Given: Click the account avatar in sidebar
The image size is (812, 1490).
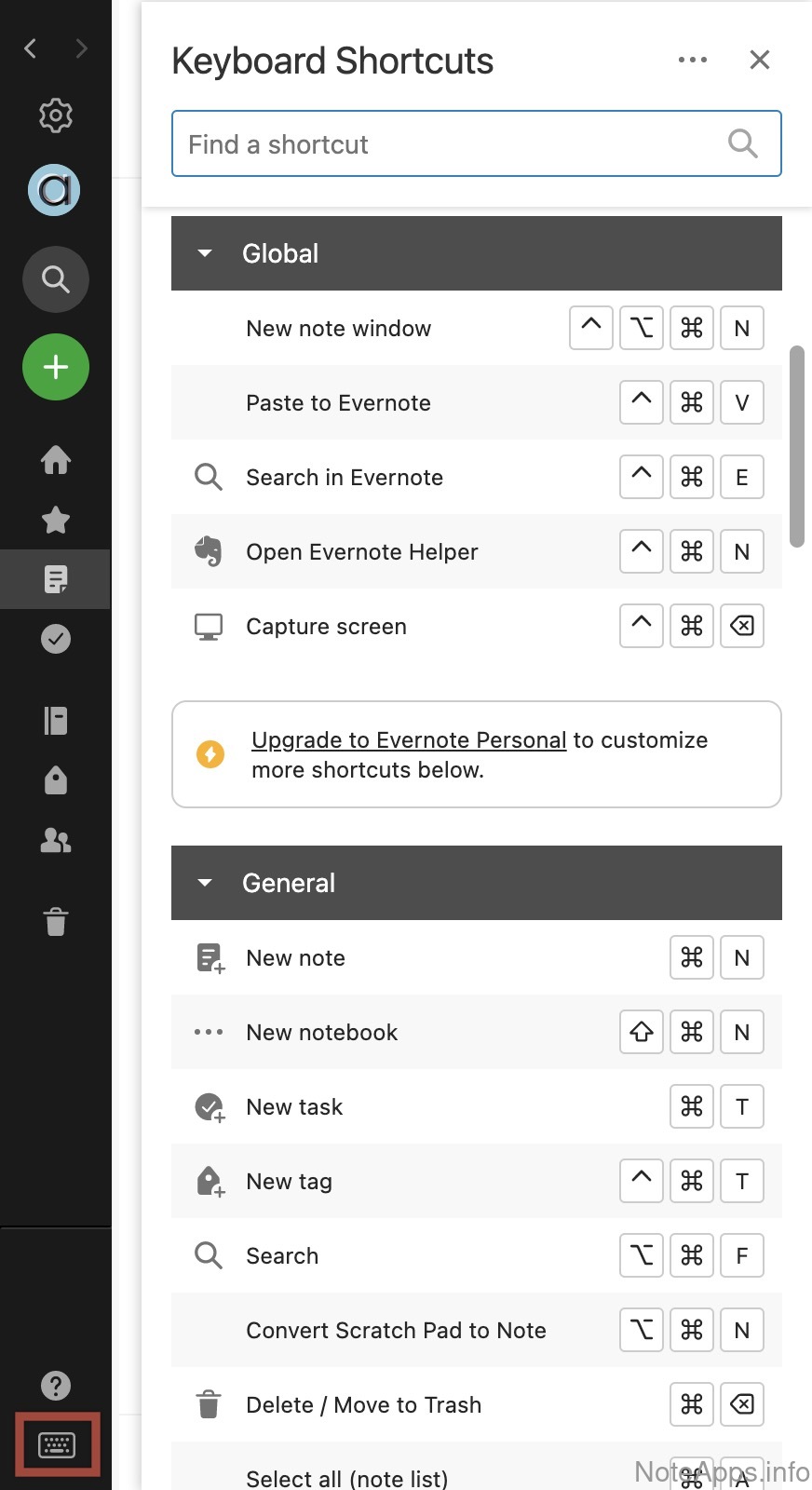Looking at the screenshot, I should (54, 190).
